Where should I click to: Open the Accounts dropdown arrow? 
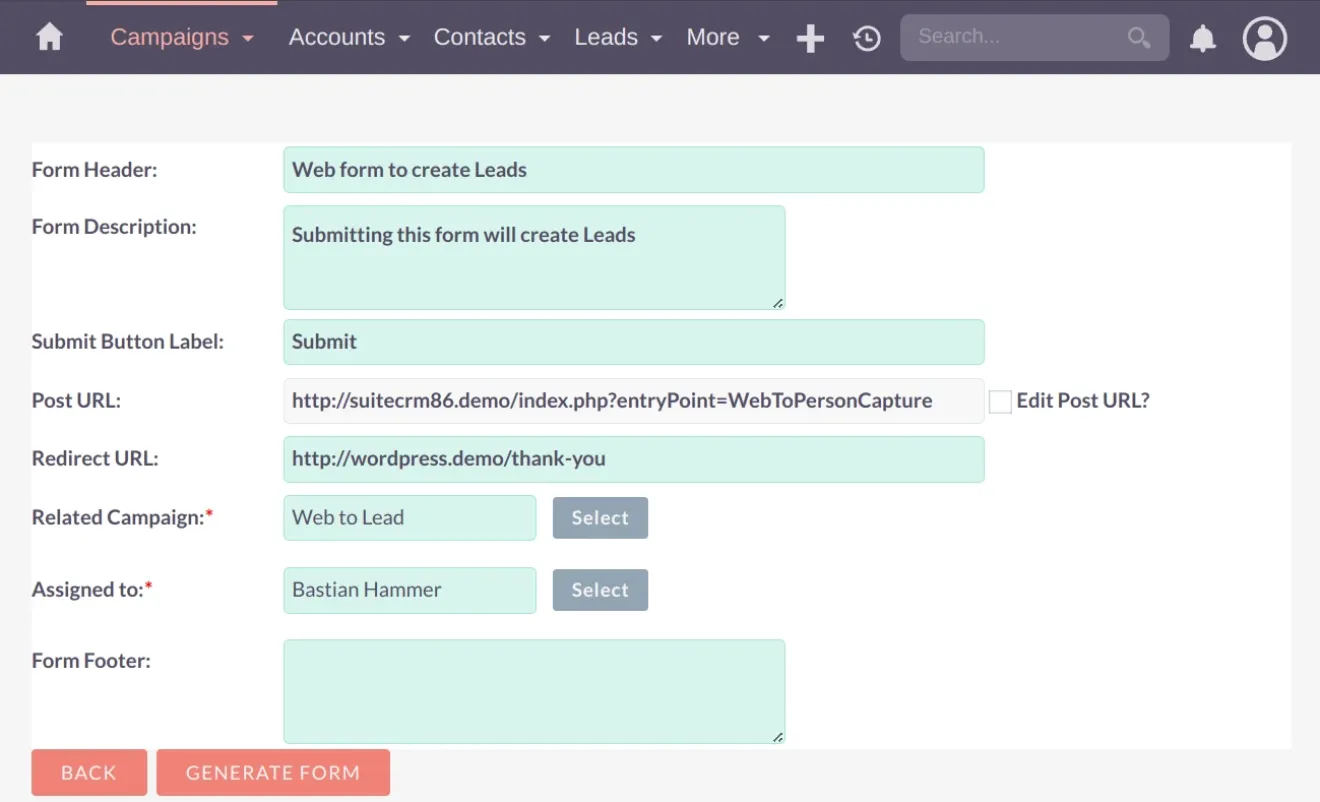(404, 37)
